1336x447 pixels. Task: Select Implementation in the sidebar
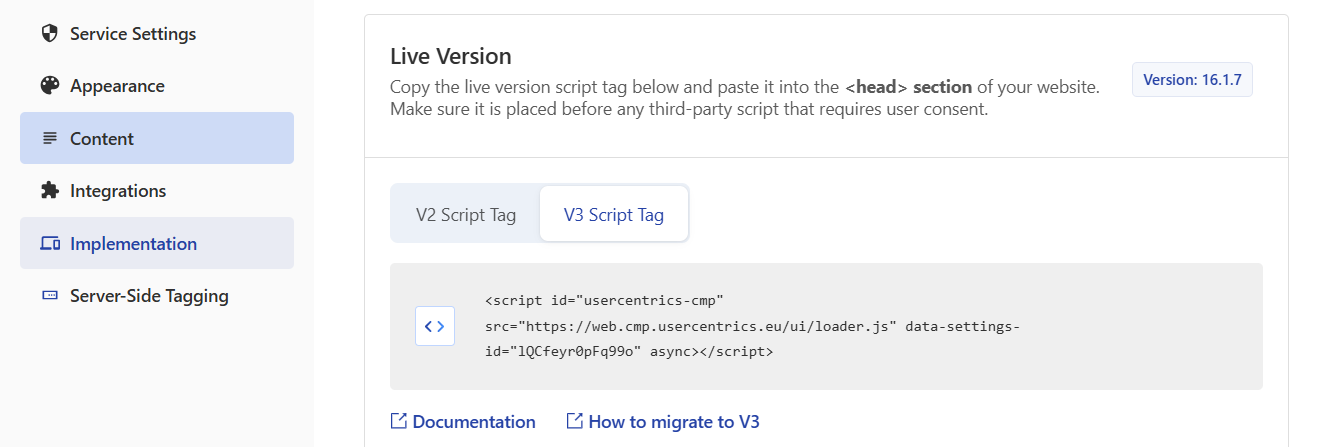157,243
